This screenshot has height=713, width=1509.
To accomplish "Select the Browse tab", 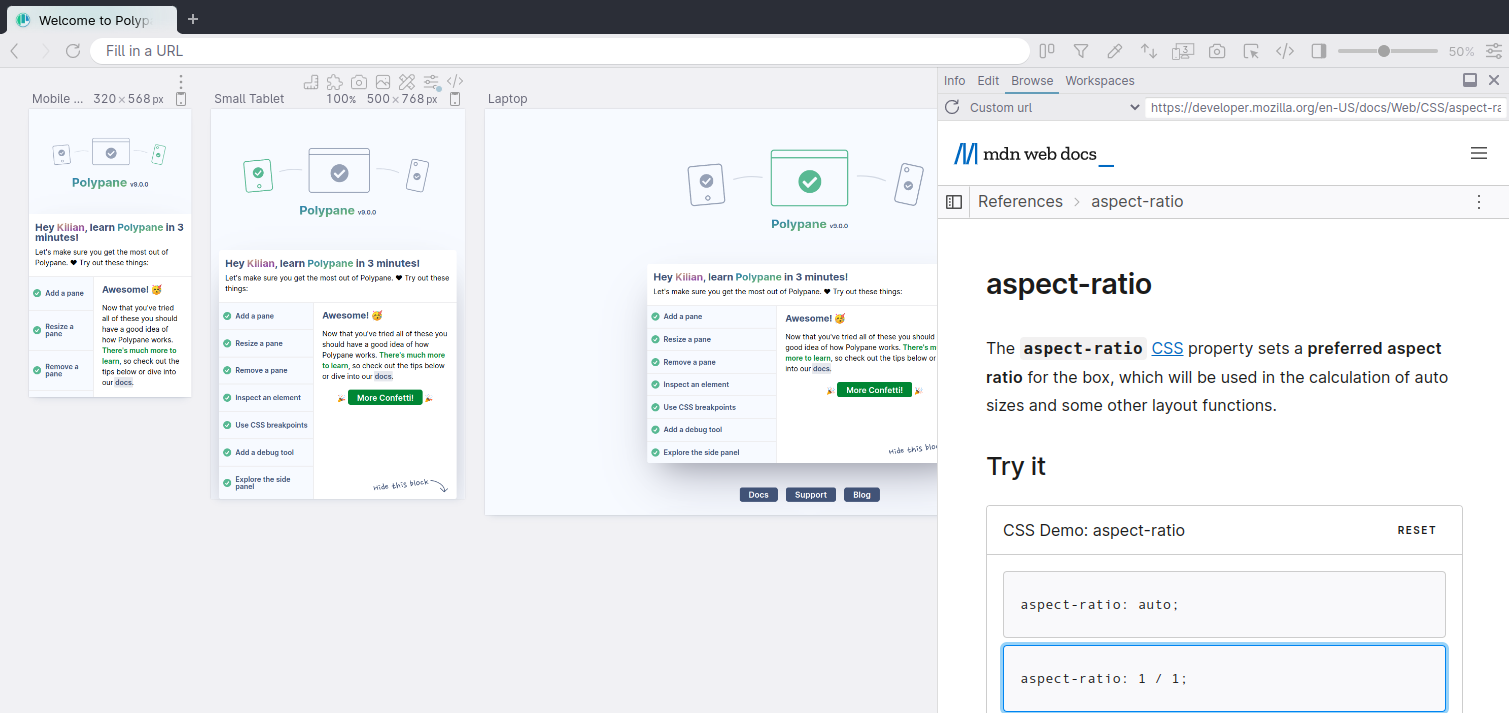I will point(1032,81).
